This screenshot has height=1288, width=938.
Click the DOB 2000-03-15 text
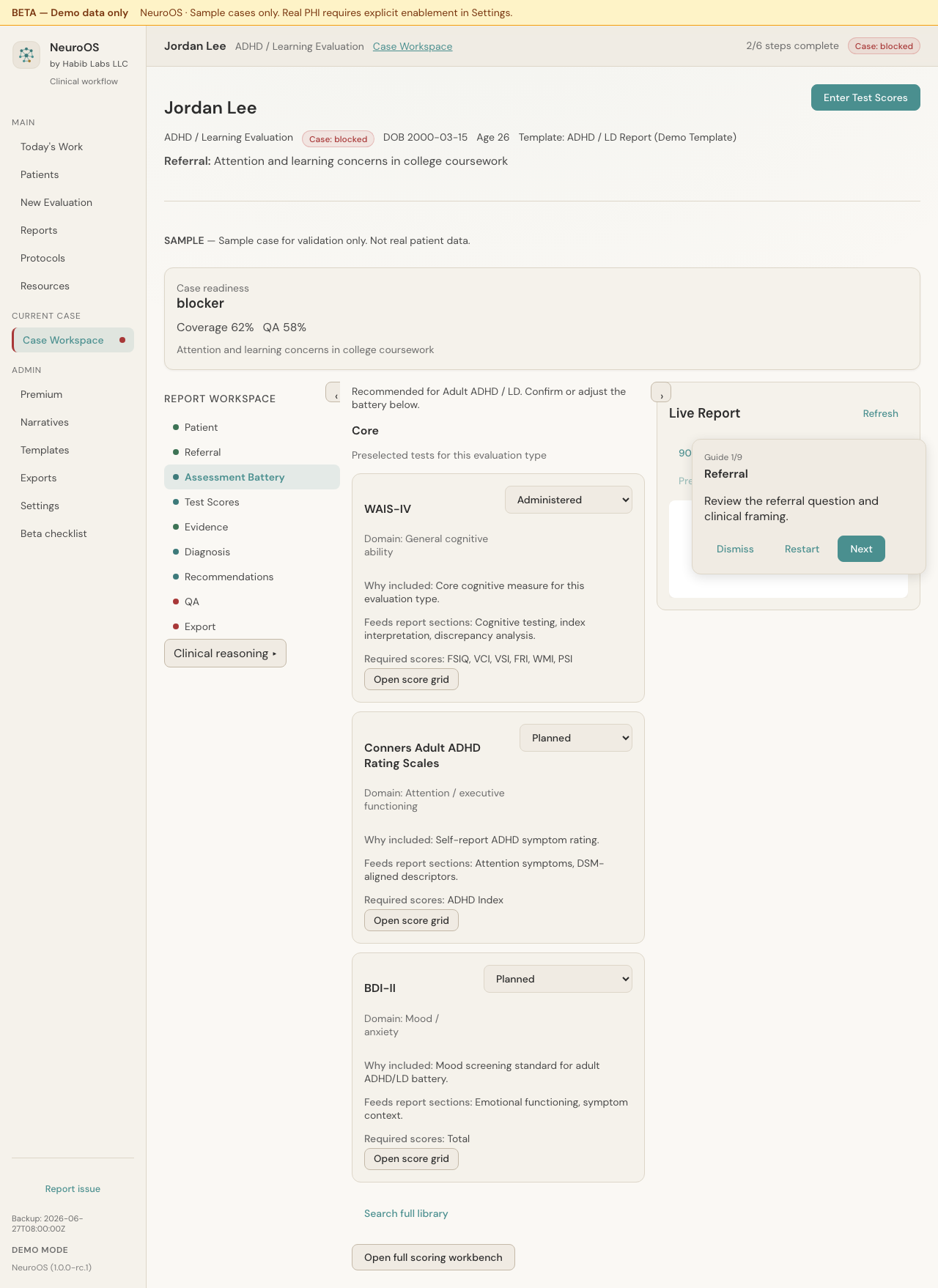(x=425, y=137)
